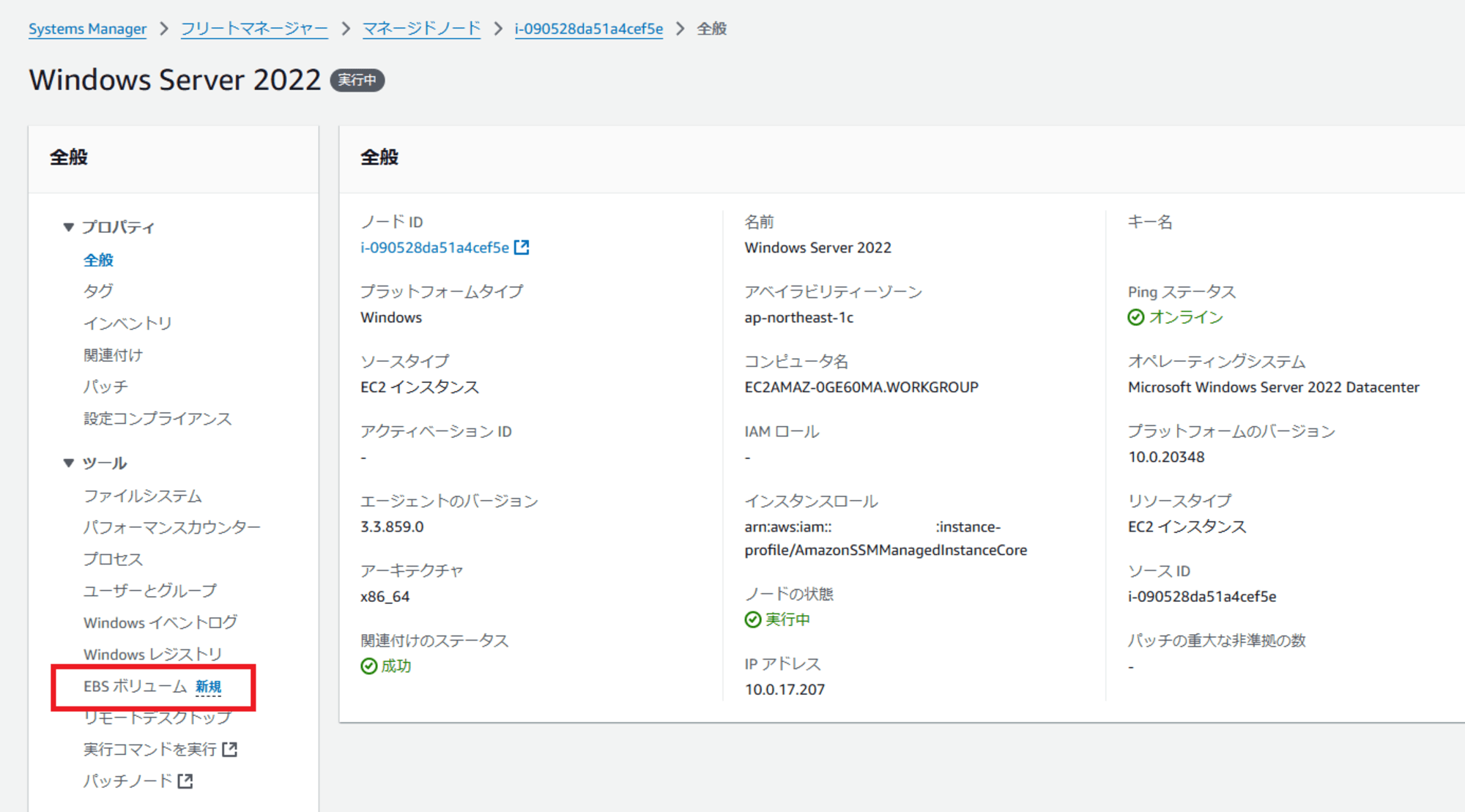Open パッチ sidebar item
The image size is (1465, 812).
105,387
